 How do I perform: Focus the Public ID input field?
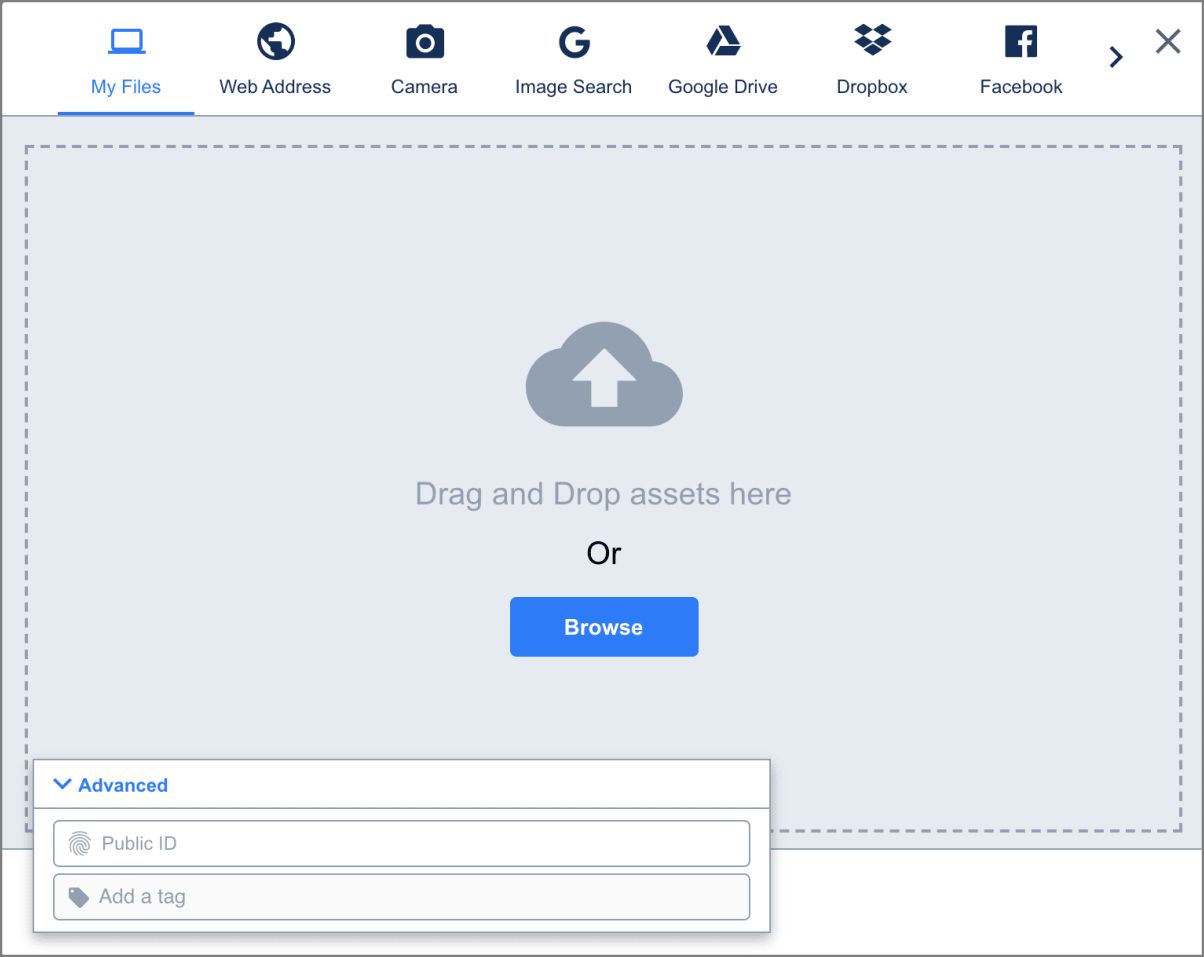click(x=420, y=844)
